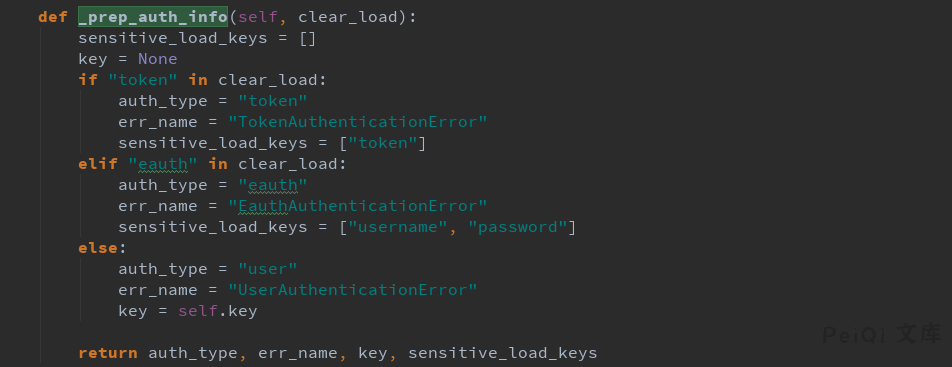Click the "password" string in the list
The image size is (952, 367).
point(518,227)
